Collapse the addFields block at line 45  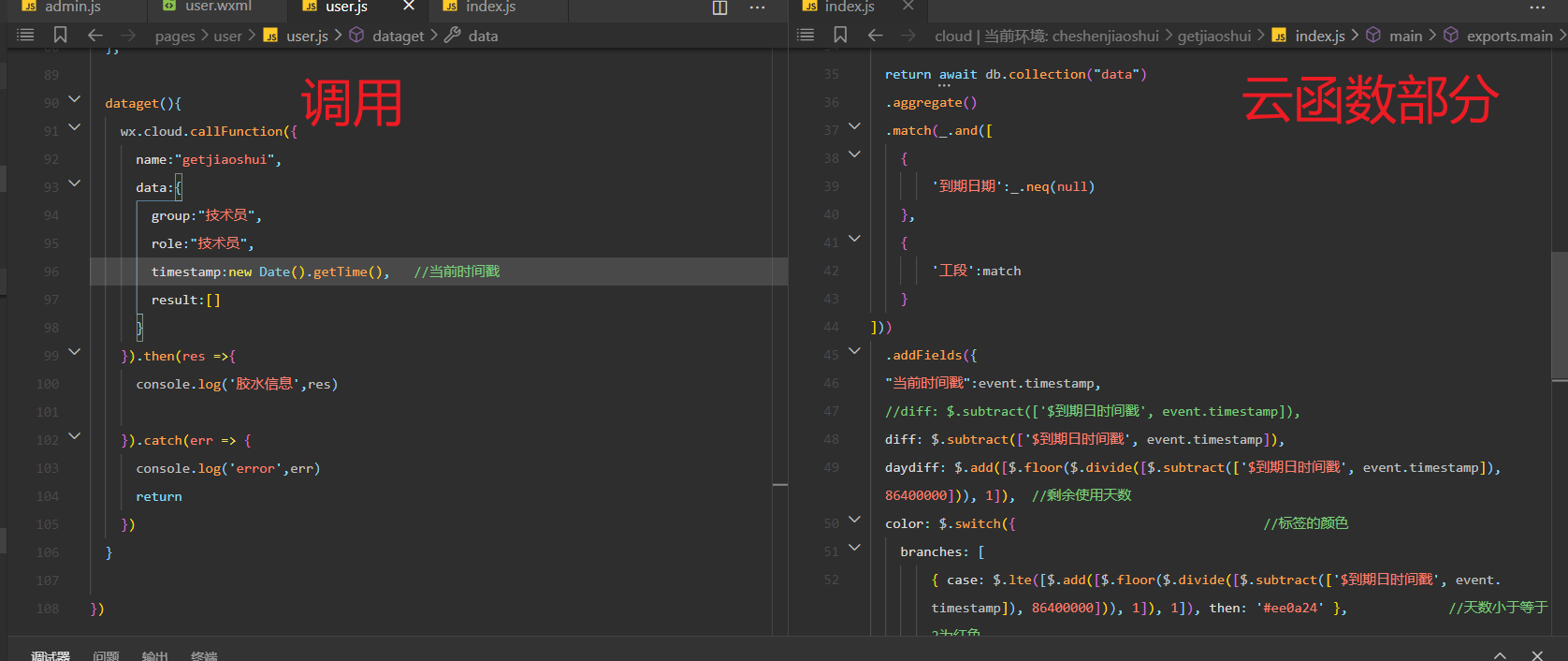(x=854, y=351)
